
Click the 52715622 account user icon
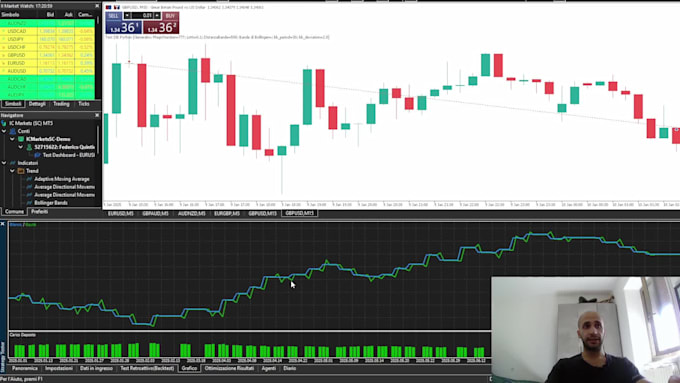click(x=29, y=147)
